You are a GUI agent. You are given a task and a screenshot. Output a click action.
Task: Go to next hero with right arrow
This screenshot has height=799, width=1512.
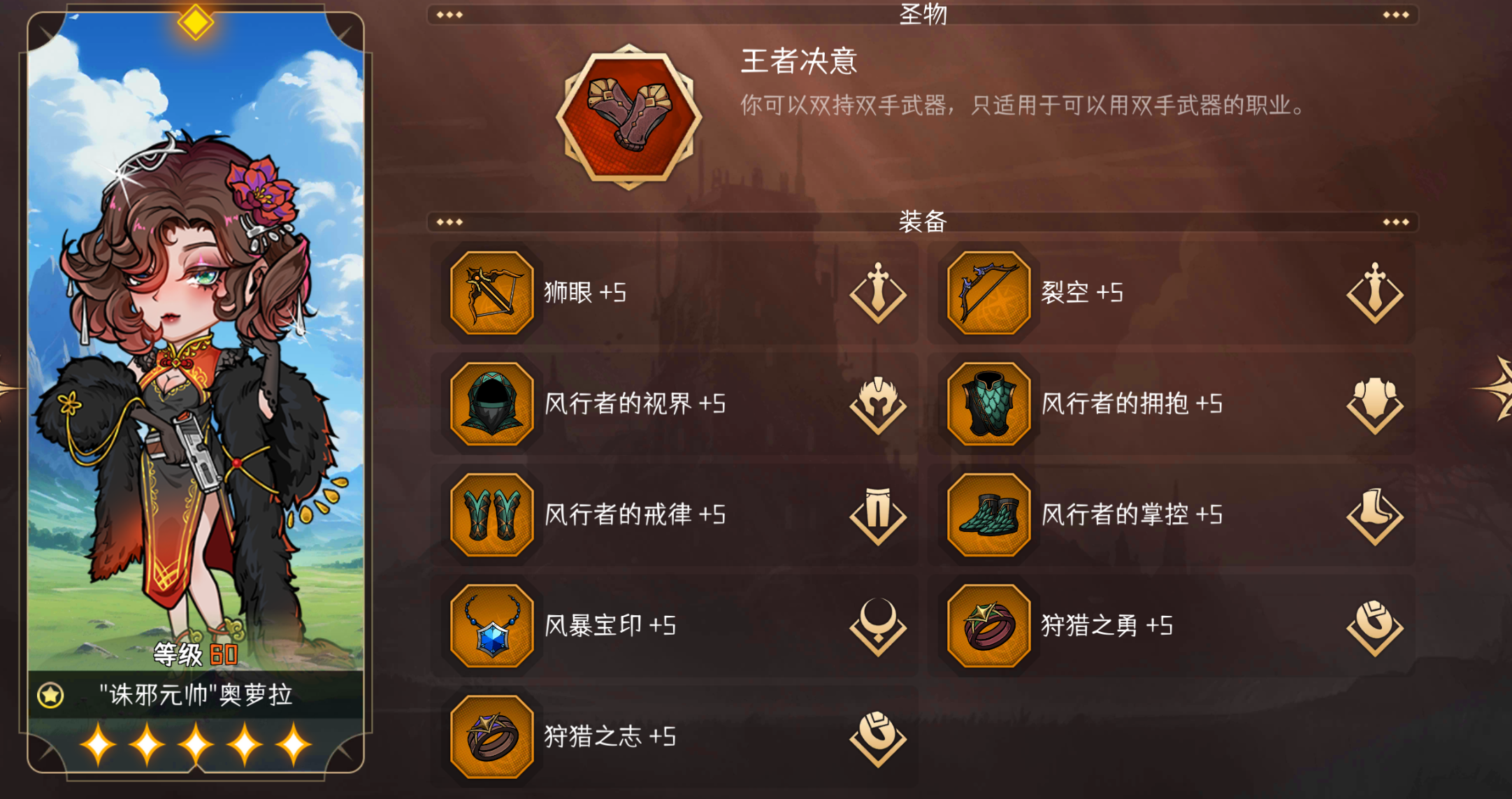coord(1496,389)
